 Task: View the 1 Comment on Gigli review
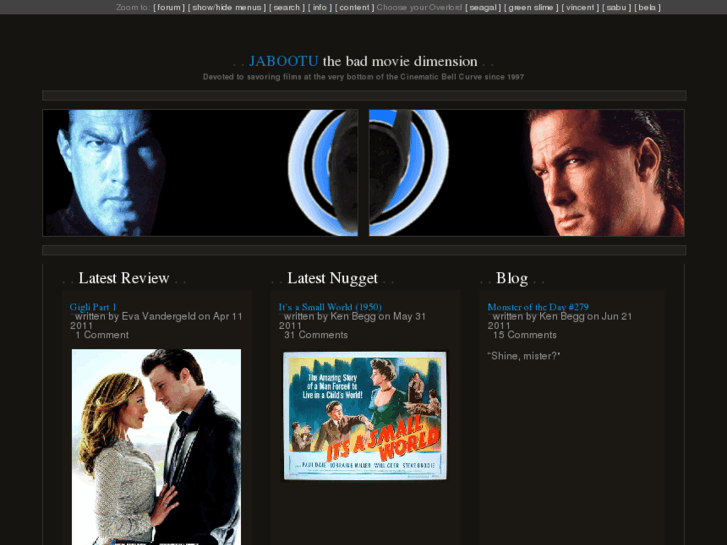(102, 335)
